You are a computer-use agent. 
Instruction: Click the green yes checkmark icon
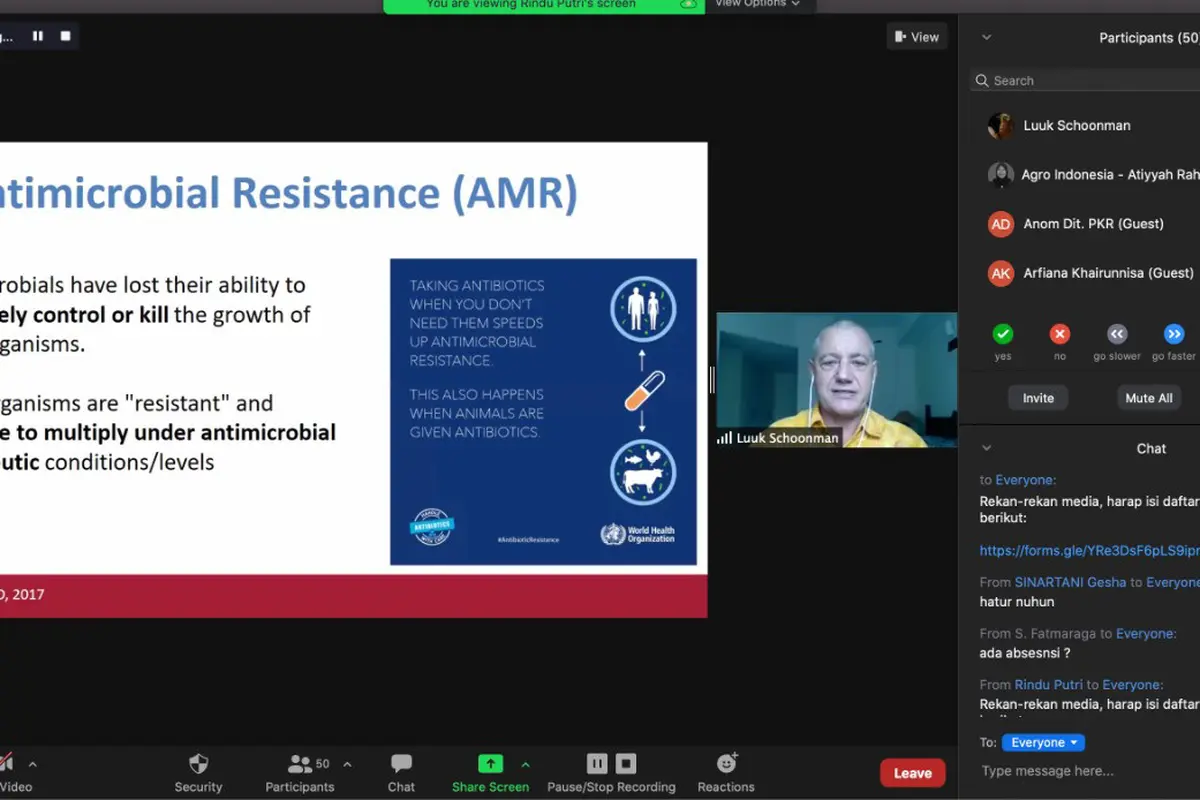click(x=1003, y=334)
